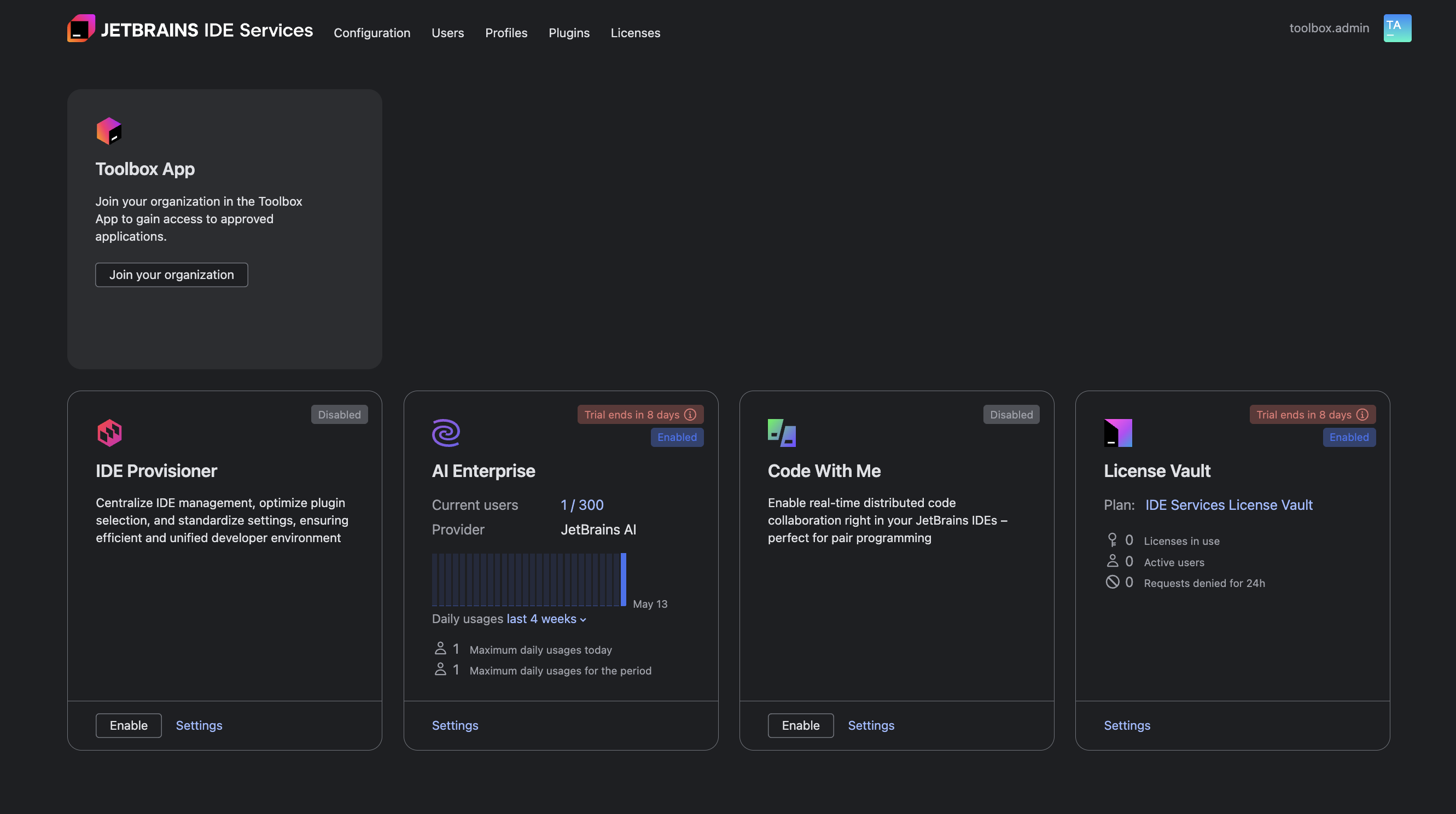The image size is (1456, 814).
Task: Click the AI Enterprise swirl icon
Action: pyautogui.click(x=446, y=432)
